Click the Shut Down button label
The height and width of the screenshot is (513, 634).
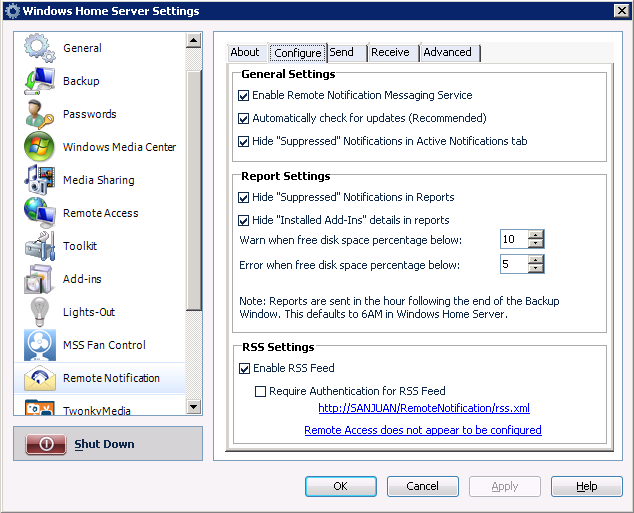tap(104, 444)
